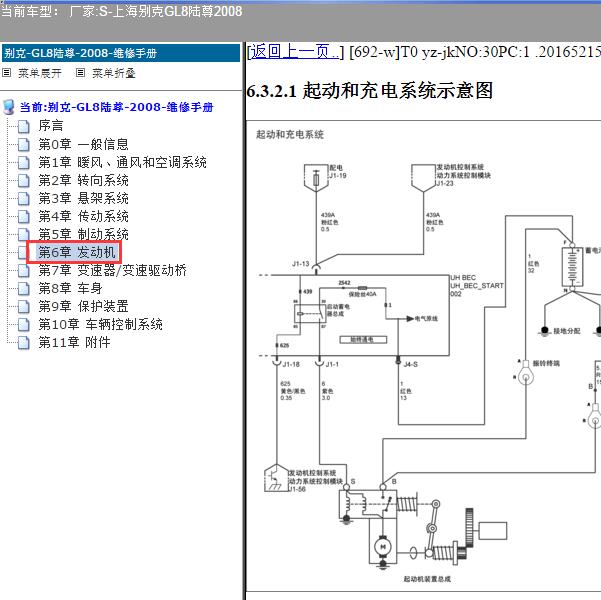Expand all menus with 菜单展开
This screenshot has width=601, height=600.
pyautogui.click(x=40, y=73)
